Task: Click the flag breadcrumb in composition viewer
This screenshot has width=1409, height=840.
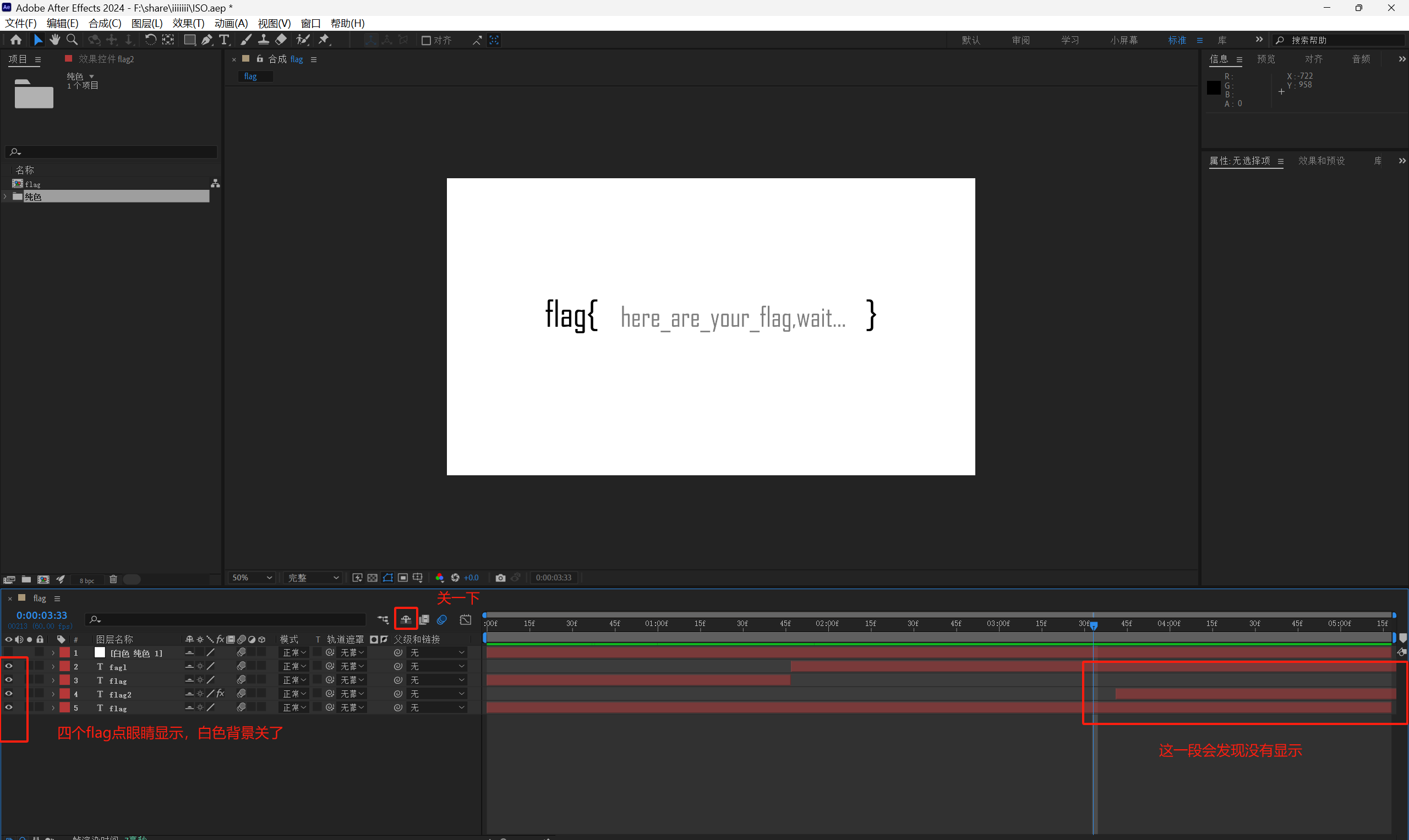Action: pyautogui.click(x=250, y=76)
